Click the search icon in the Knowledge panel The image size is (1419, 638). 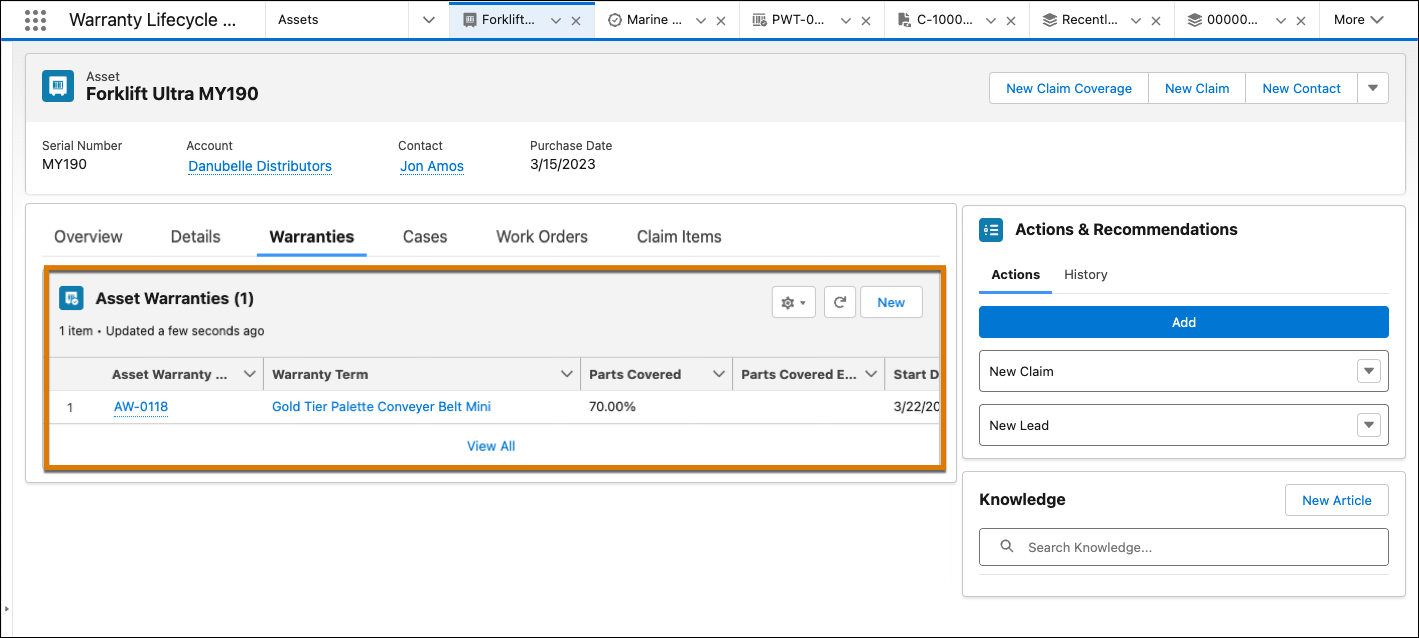tap(1007, 546)
